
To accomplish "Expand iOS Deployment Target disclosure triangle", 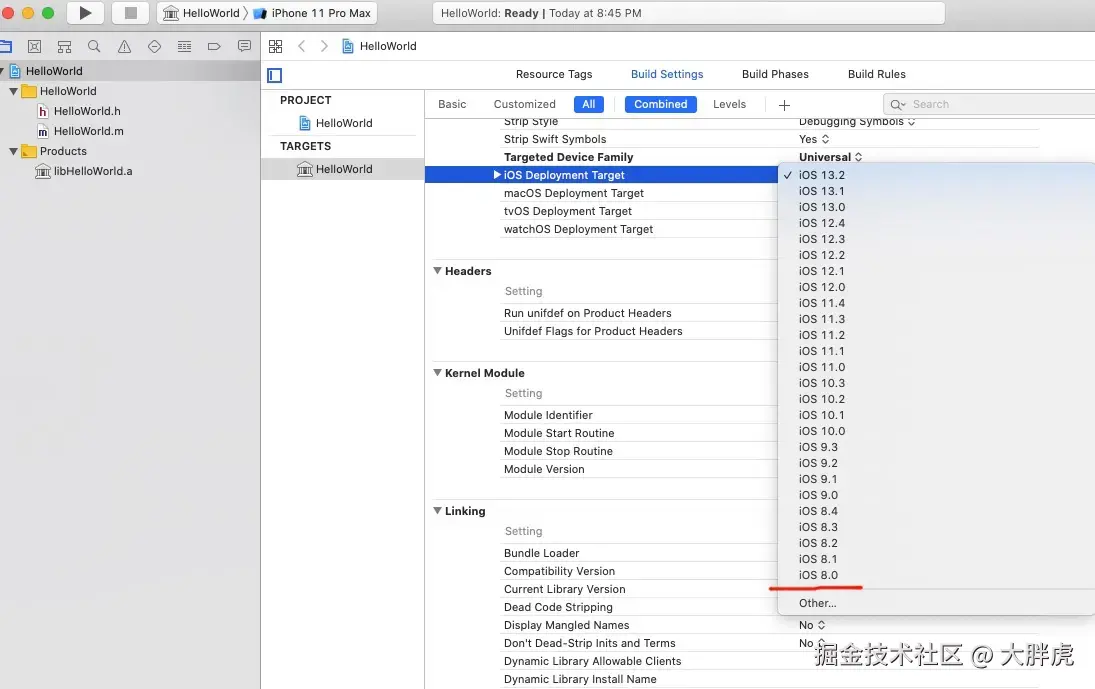I will click(497, 175).
